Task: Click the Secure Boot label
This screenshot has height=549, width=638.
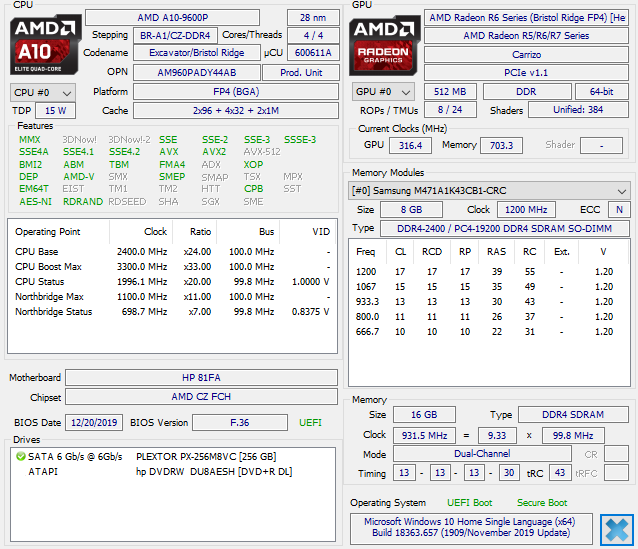Action: click(542, 503)
